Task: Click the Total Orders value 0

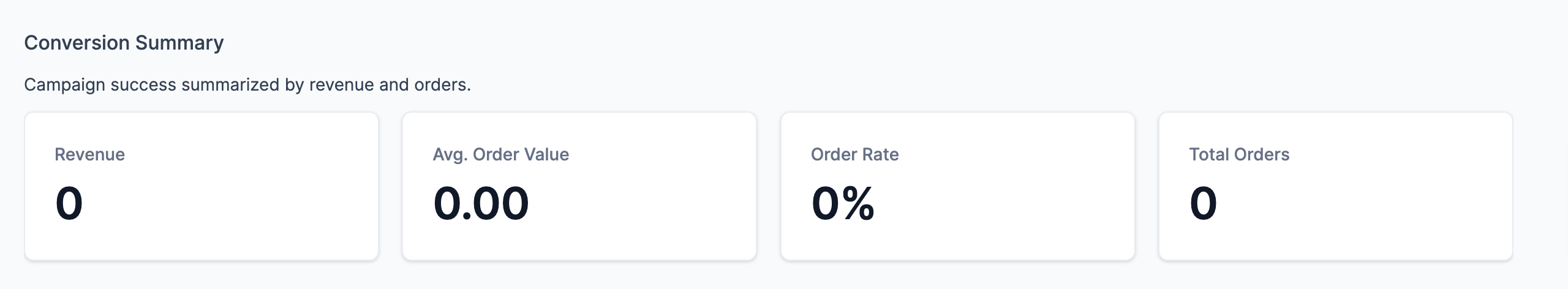Action: (1204, 203)
